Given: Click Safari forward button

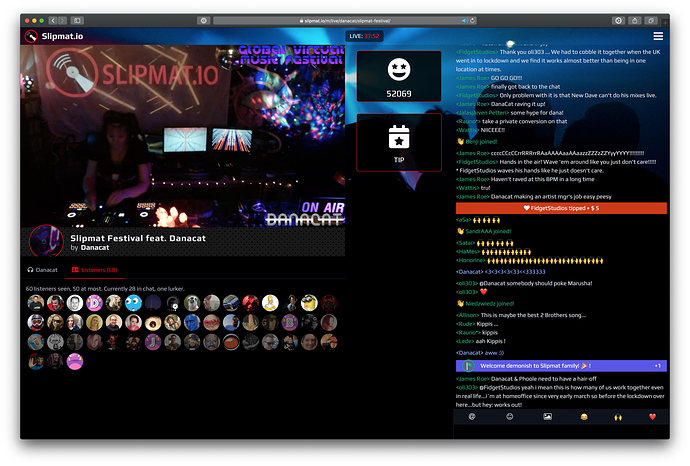Looking at the screenshot, I should pyautogui.click(x=62, y=20).
